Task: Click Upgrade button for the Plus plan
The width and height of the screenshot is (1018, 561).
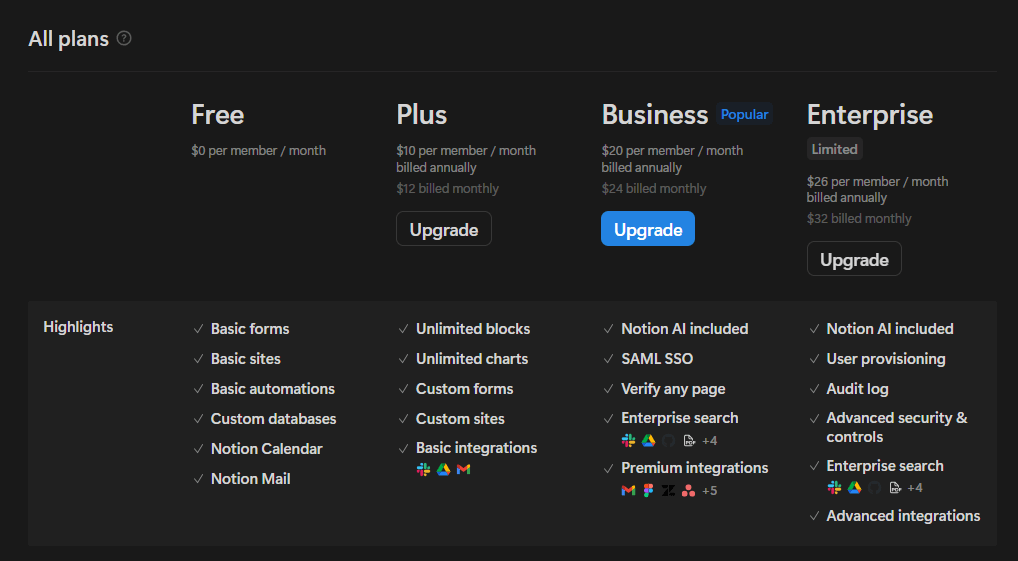Action: [444, 229]
